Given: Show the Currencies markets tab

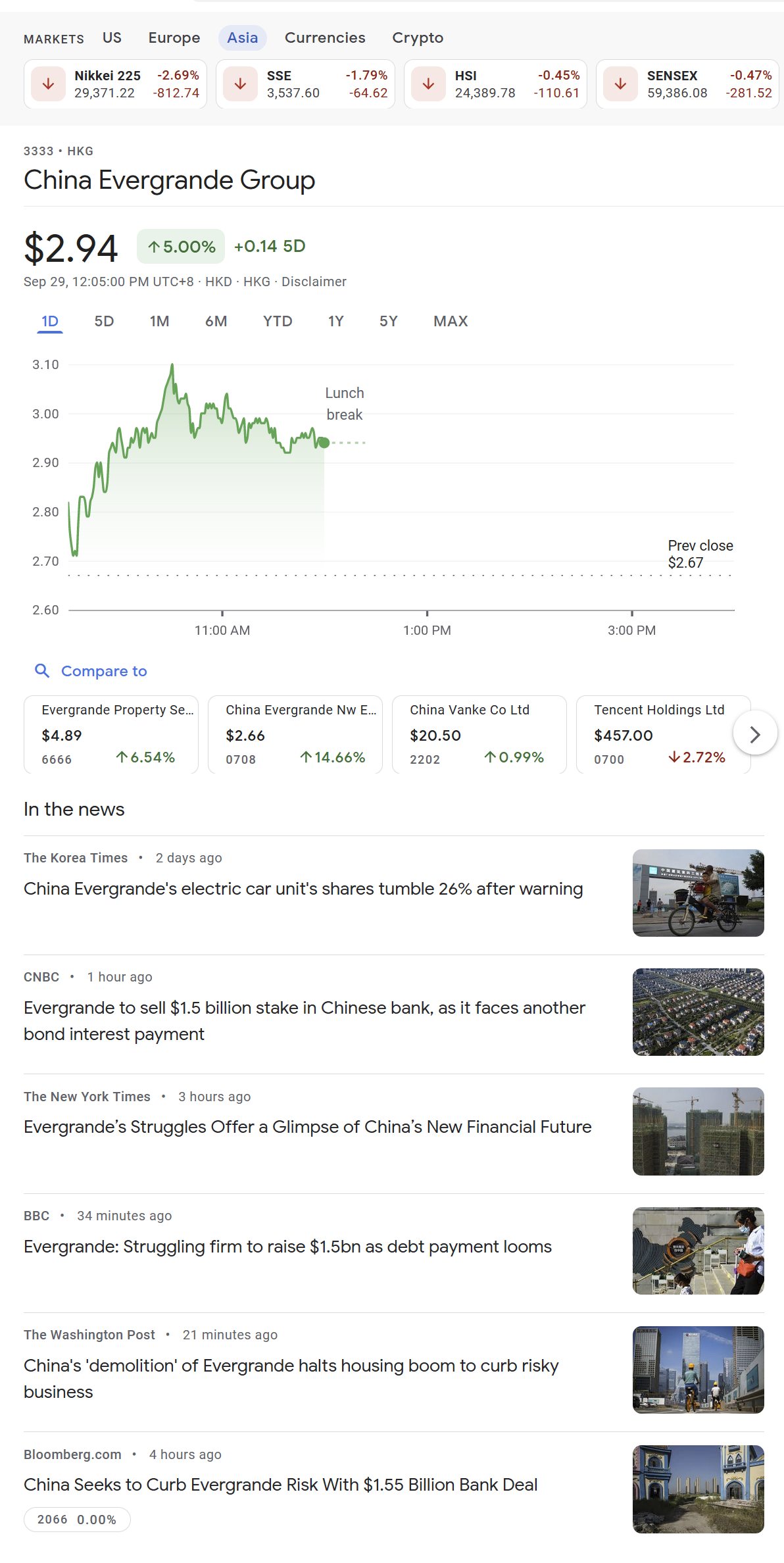Looking at the screenshot, I should 324,37.
